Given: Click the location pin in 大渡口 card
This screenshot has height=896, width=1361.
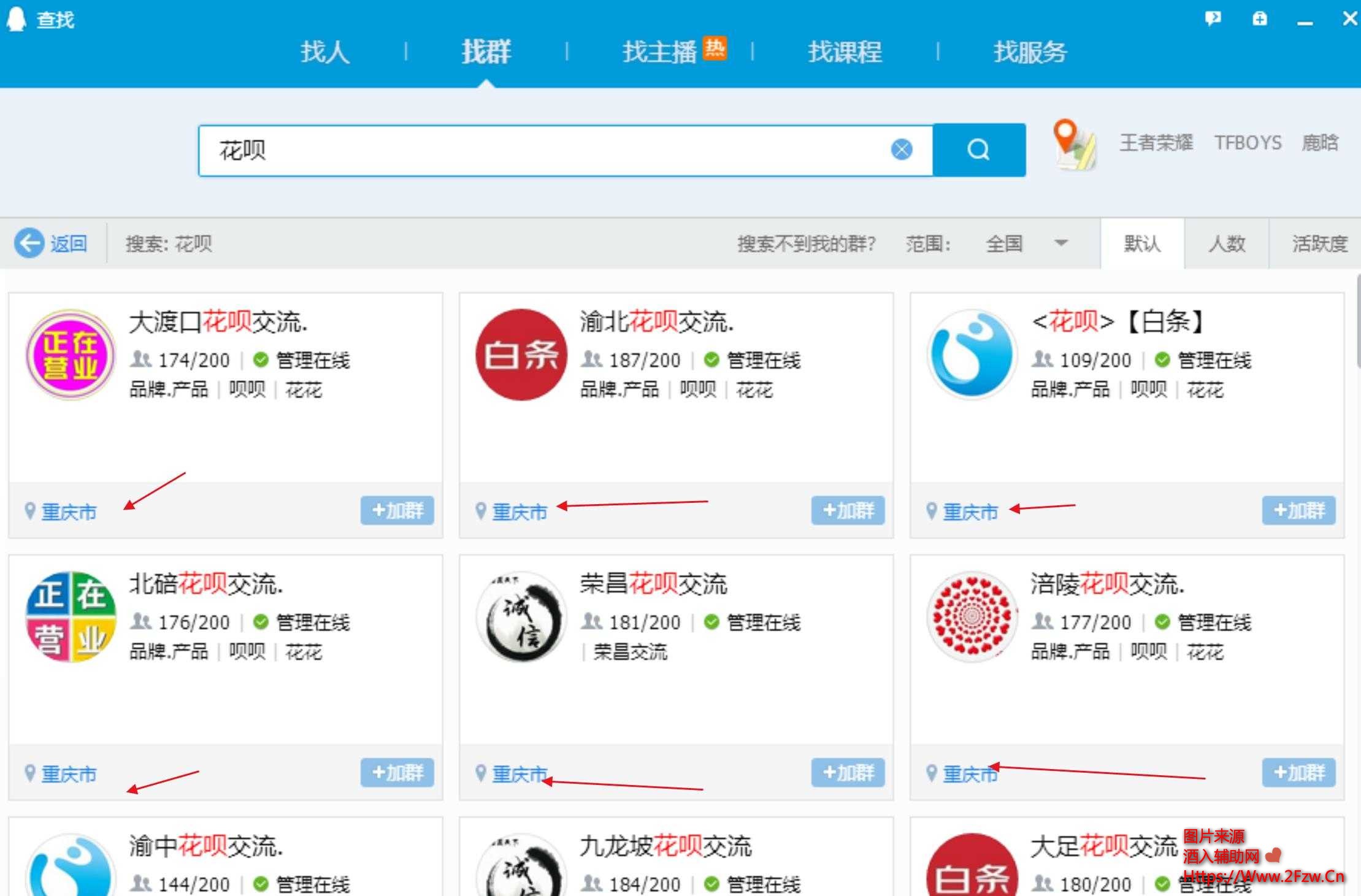Looking at the screenshot, I should pyautogui.click(x=29, y=511).
